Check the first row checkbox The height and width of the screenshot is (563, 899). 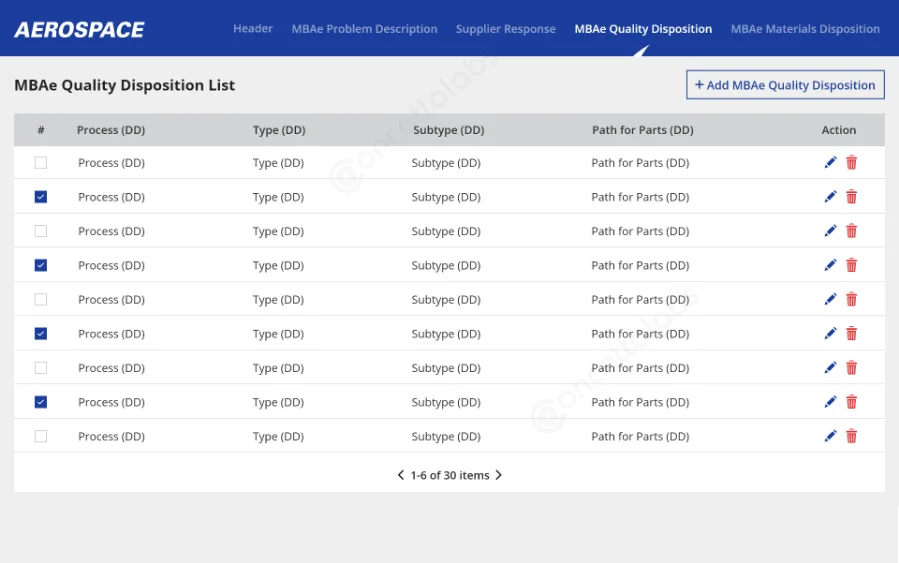click(x=41, y=163)
